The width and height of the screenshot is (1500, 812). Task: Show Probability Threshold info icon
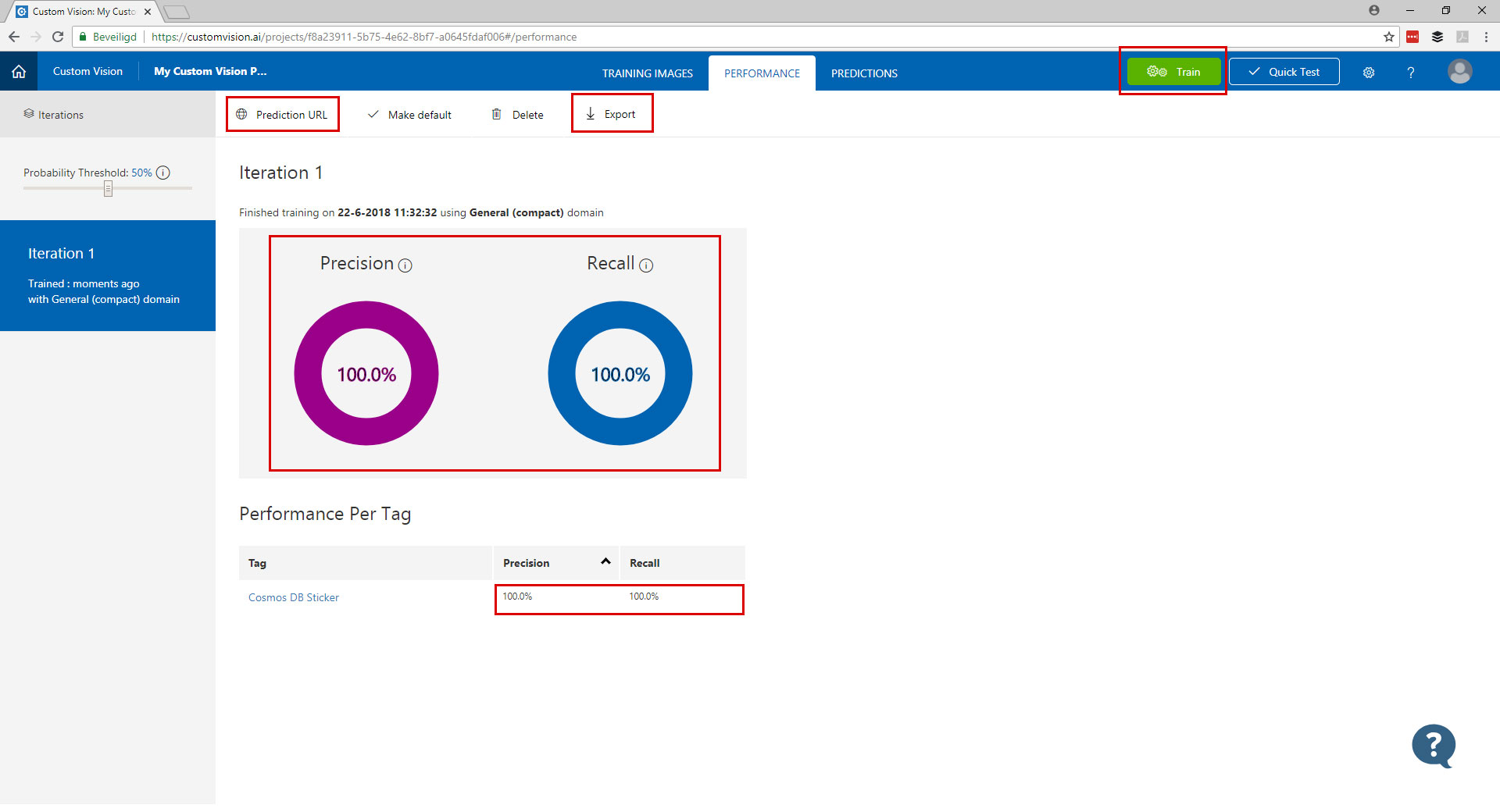click(163, 173)
